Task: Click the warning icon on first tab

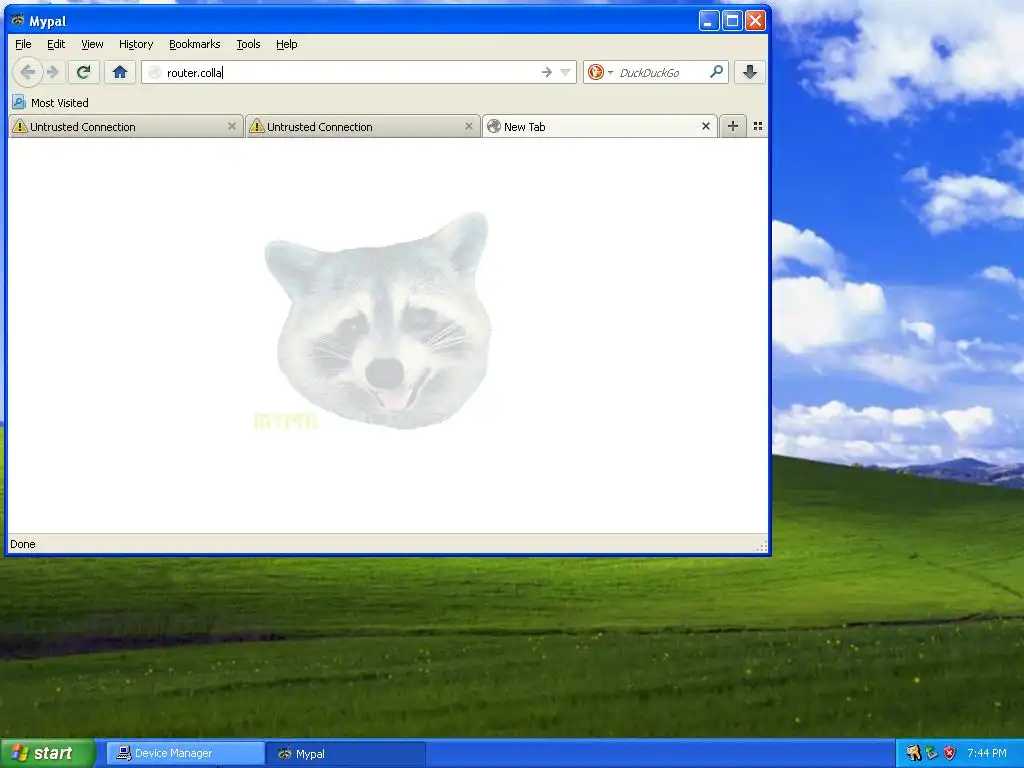Action: [x=20, y=126]
